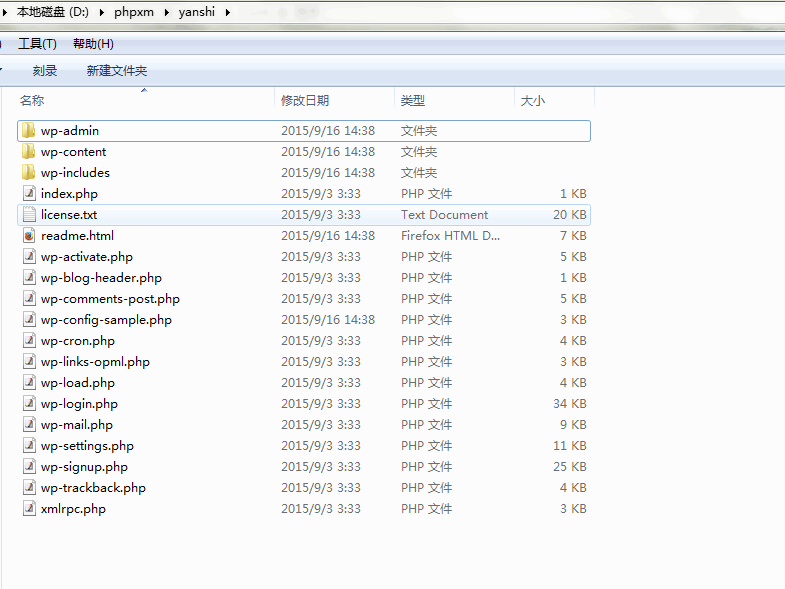Select the license.txt document icon
The image size is (785, 589).
coord(29,215)
